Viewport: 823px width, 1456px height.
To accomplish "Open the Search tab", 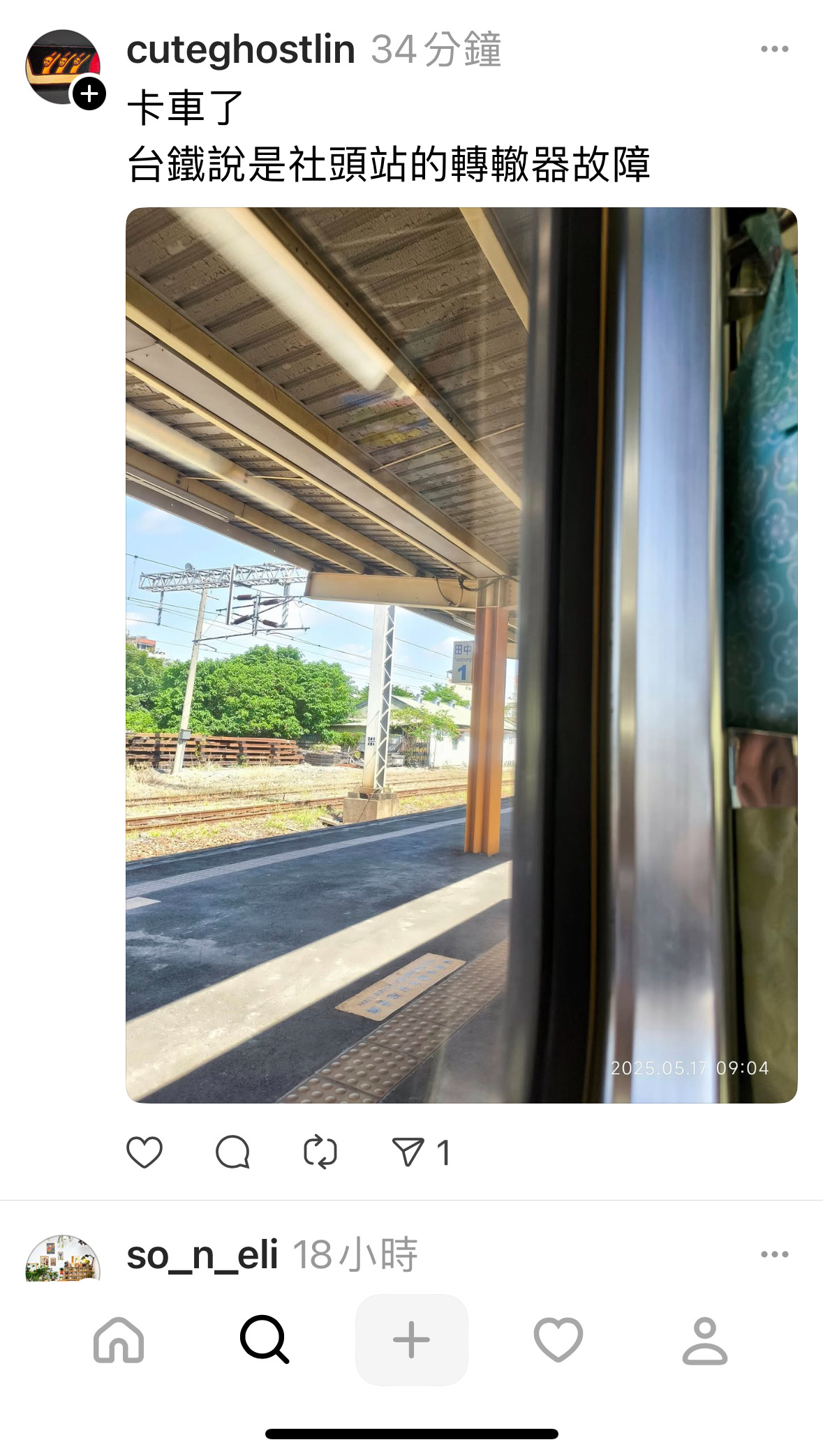I will [265, 1339].
